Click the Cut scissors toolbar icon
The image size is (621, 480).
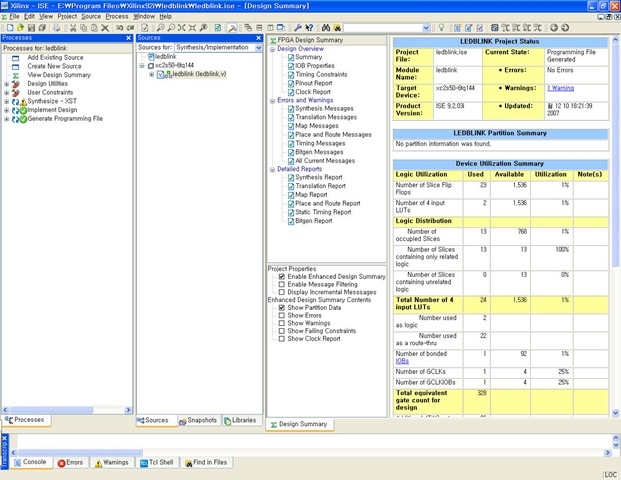click(73, 27)
